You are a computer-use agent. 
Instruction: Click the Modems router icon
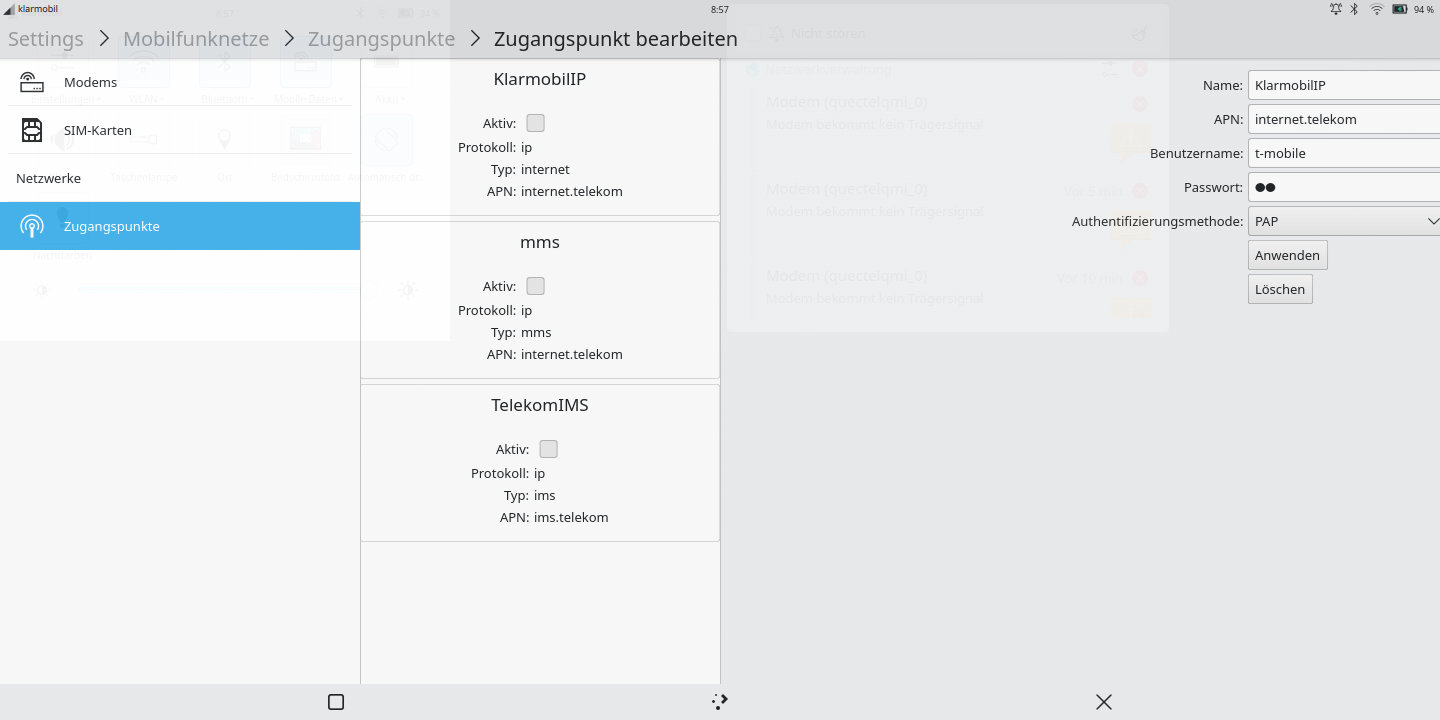[32, 82]
